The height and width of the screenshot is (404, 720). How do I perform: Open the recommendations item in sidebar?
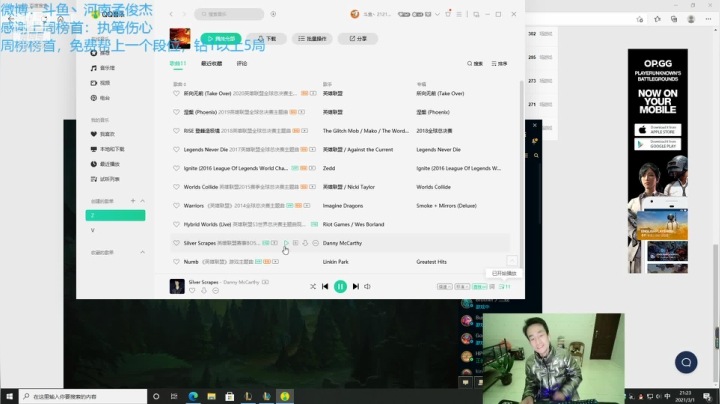[102, 53]
